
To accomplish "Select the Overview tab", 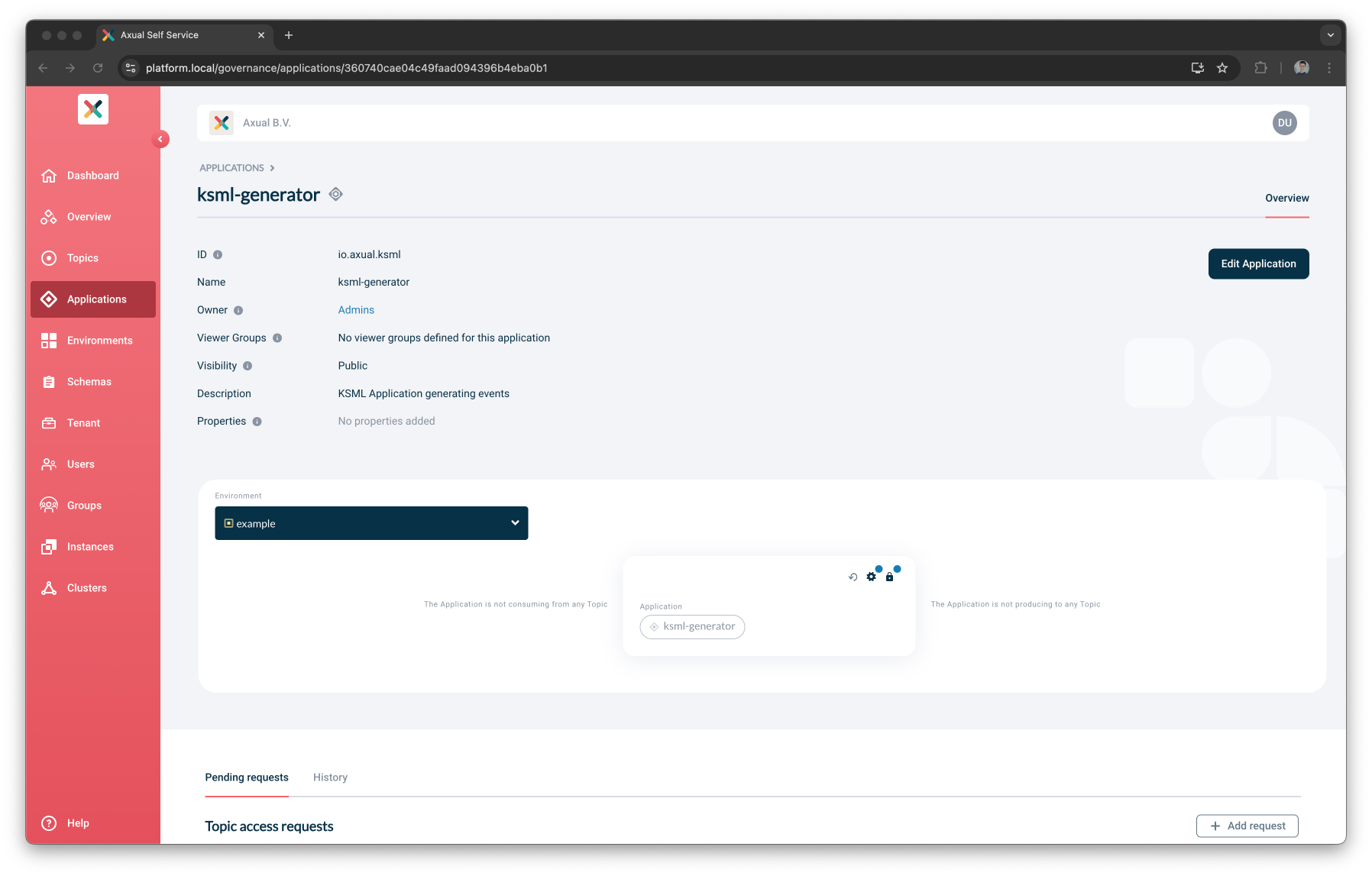I will click(1286, 199).
